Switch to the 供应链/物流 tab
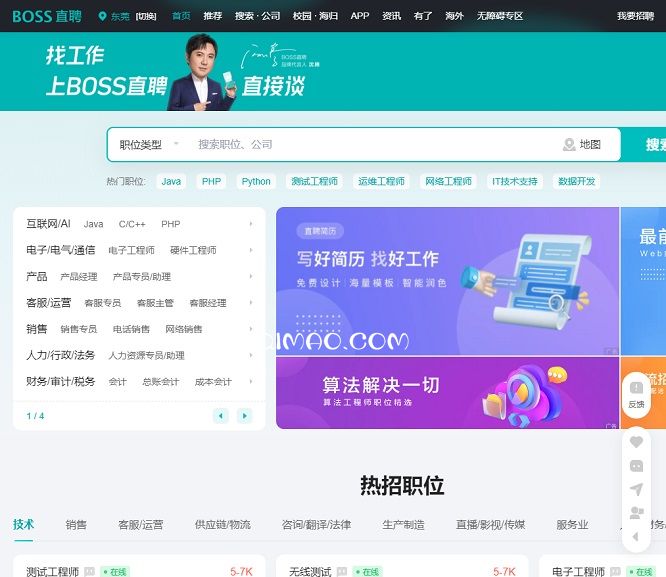This screenshot has width=666, height=577. pyautogui.click(x=223, y=525)
